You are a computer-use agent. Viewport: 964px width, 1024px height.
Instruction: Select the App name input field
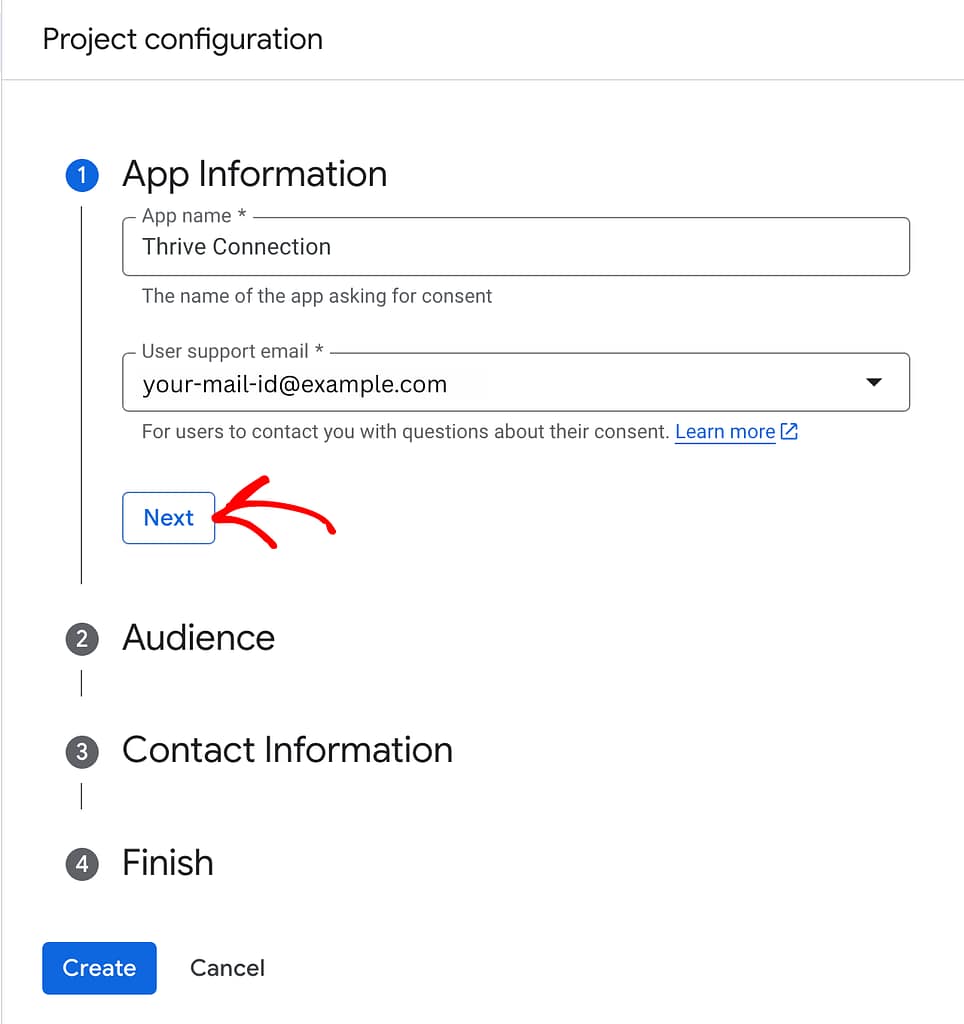coord(515,246)
